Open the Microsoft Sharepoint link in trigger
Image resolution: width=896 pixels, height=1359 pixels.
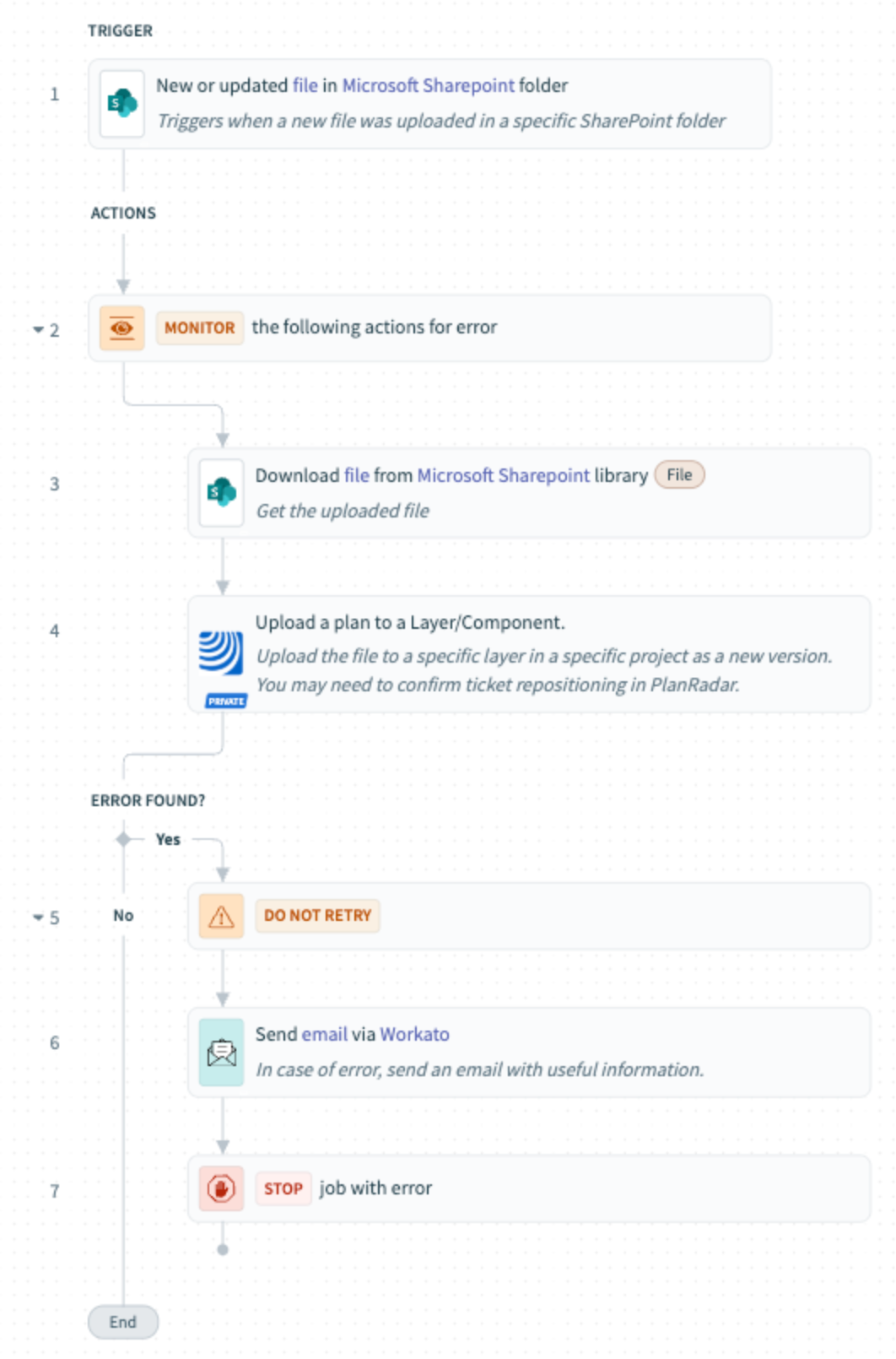tap(428, 85)
